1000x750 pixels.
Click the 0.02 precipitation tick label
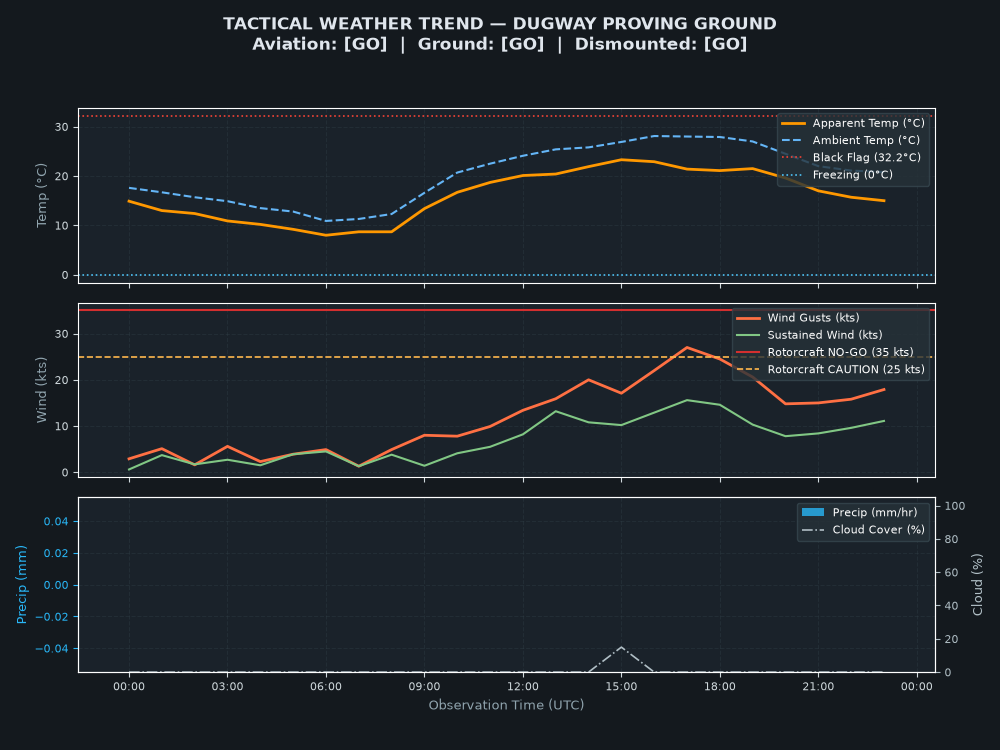(x=55, y=554)
